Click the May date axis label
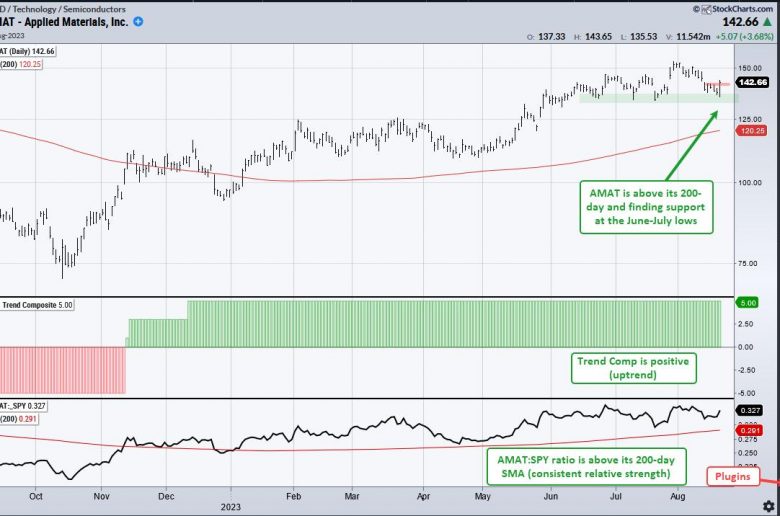This screenshot has height=516, width=780. [x=483, y=497]
